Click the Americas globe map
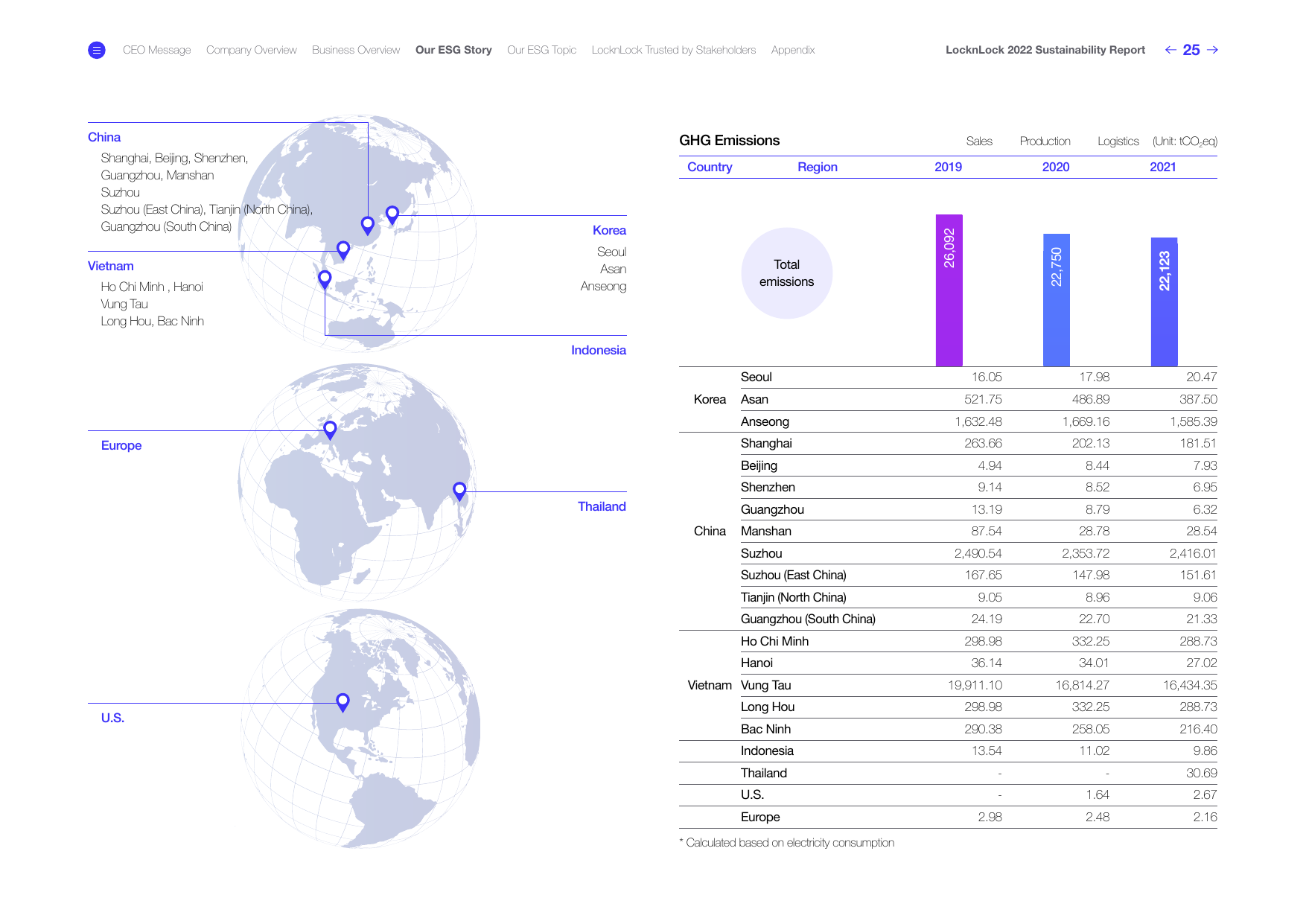This screenshot has height=924, width=1306. click(x=361, y=728)
